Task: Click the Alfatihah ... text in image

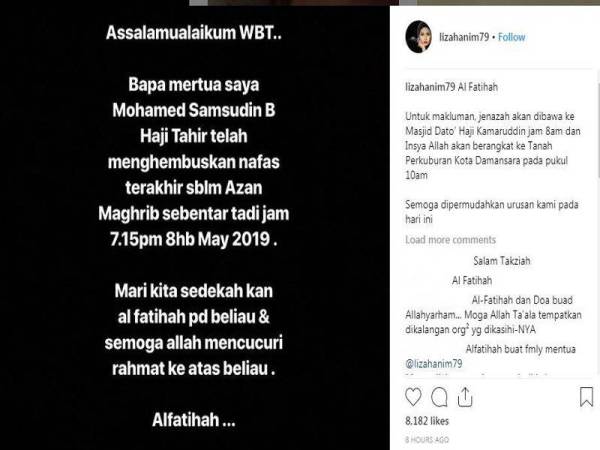Action: 194,420
